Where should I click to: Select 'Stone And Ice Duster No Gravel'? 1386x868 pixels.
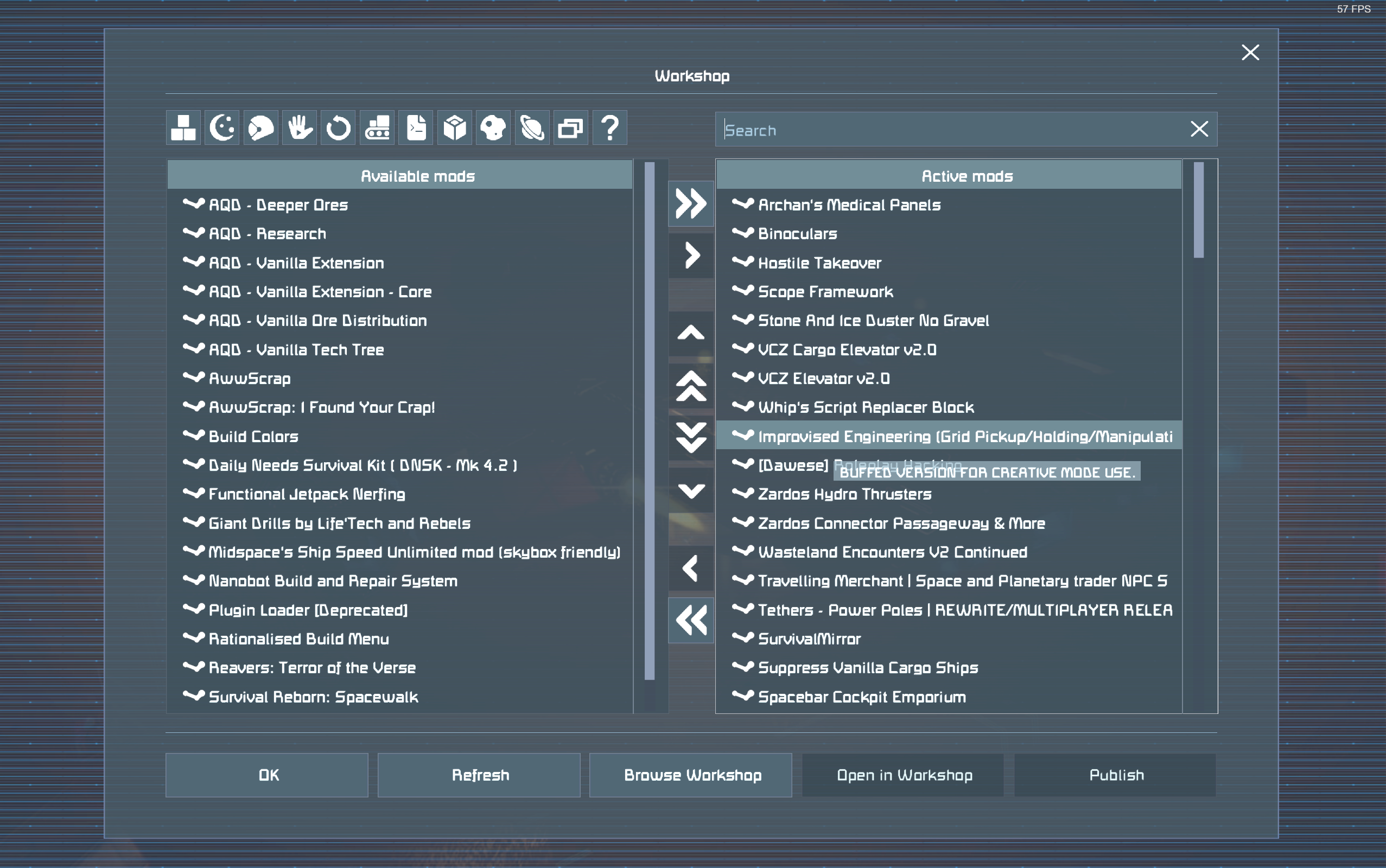click(x=949, y=320)
